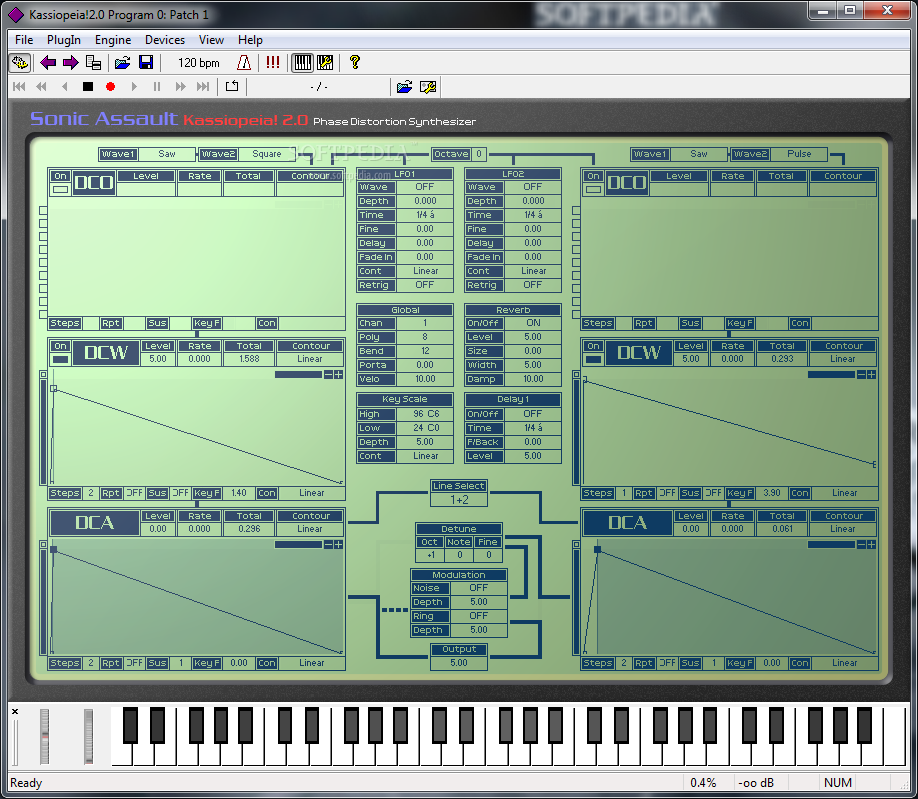Open the Engine menu

click(113, 40)
